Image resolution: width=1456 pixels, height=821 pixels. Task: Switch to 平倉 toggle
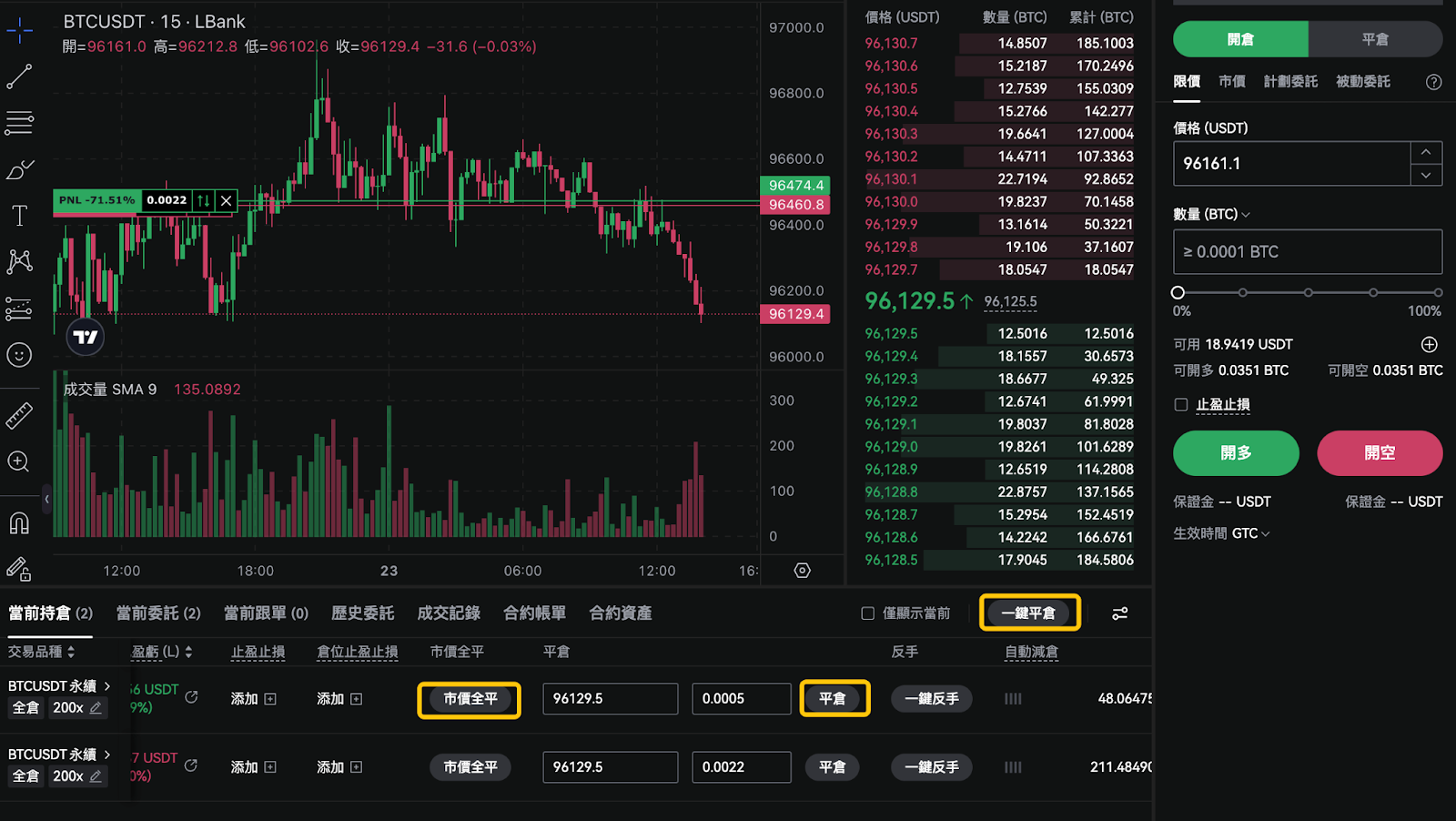1375,39
